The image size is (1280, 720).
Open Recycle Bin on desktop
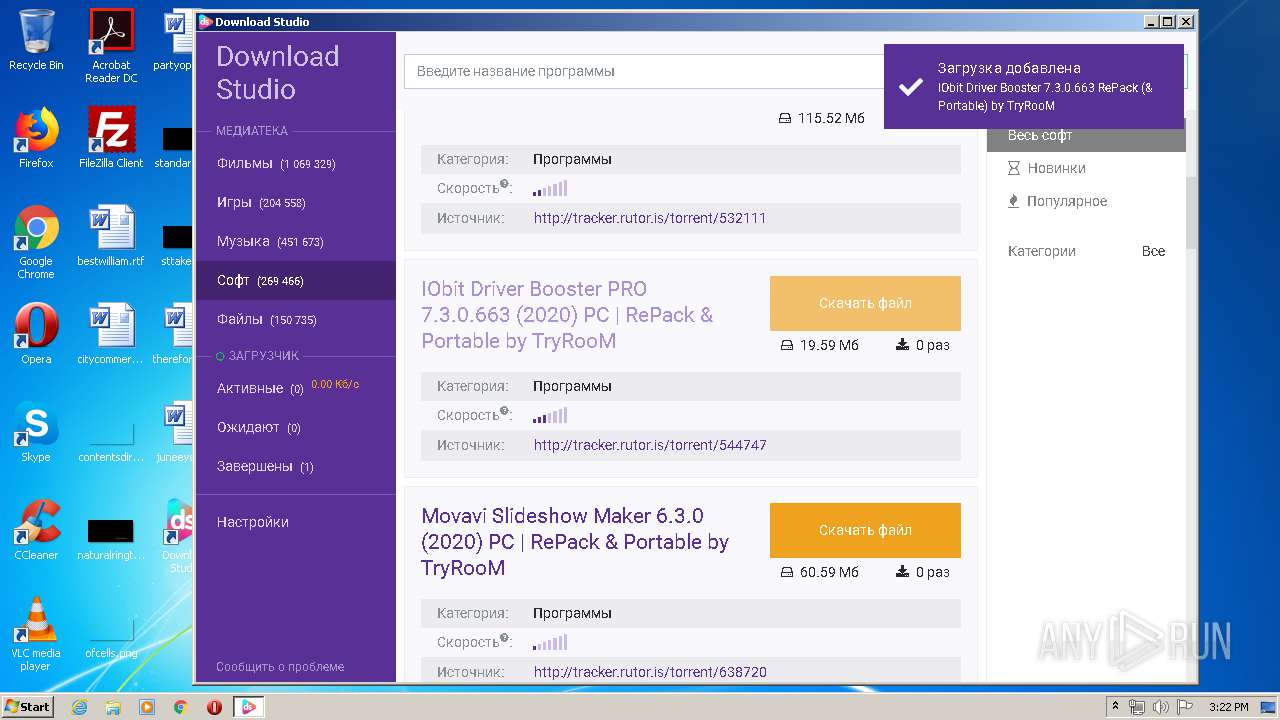click(36, 40)
